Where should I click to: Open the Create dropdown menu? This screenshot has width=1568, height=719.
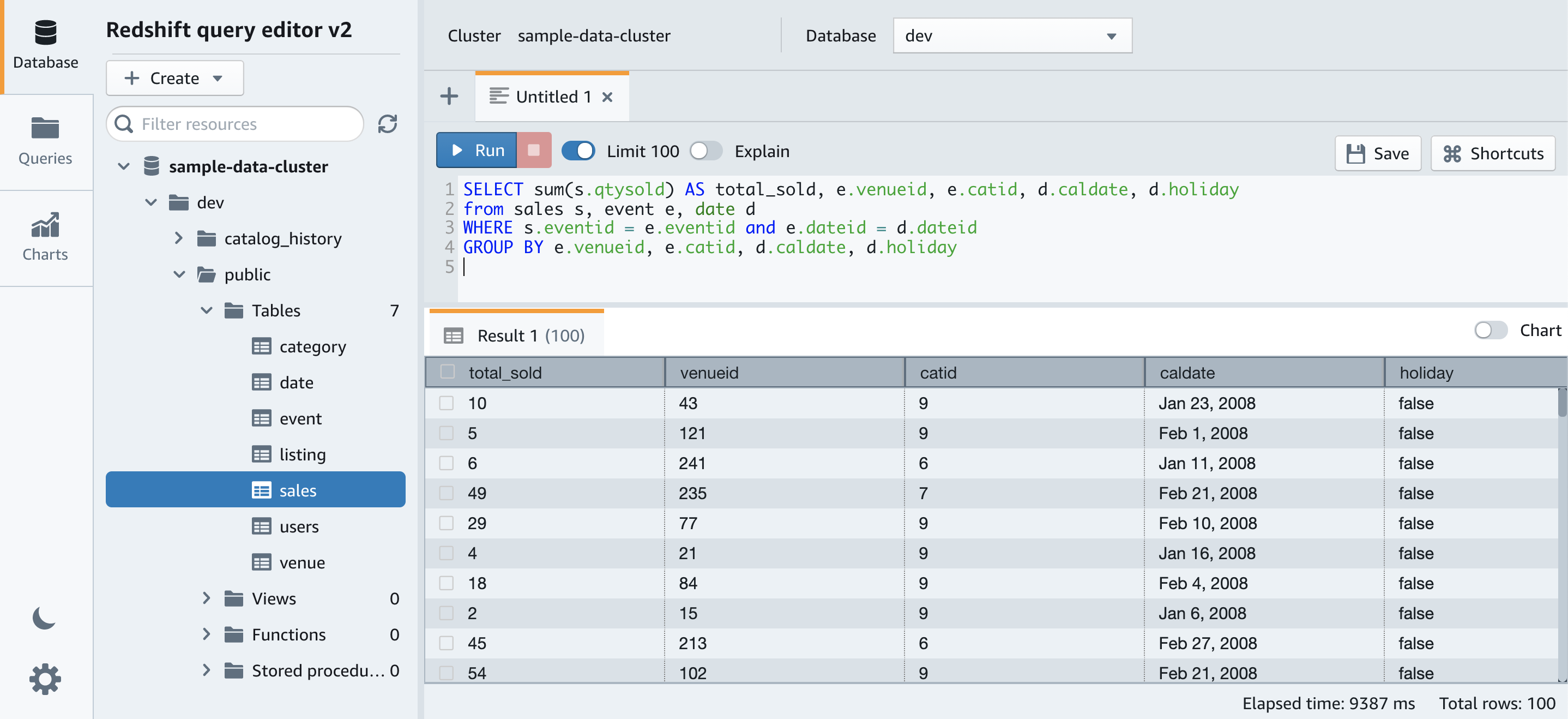click(174, 78)
